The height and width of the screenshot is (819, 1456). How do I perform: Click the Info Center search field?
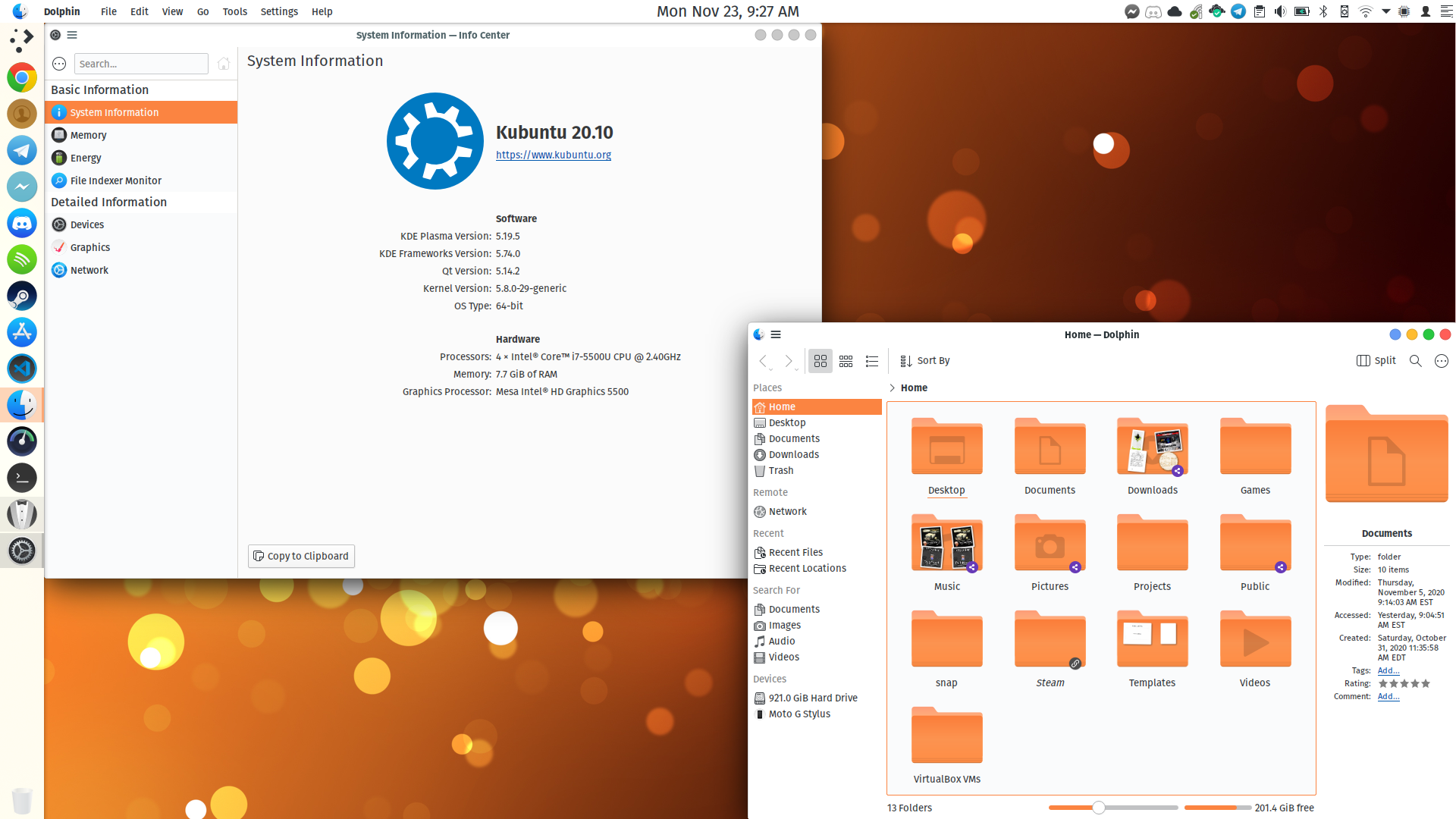click(x=141, y=64)
